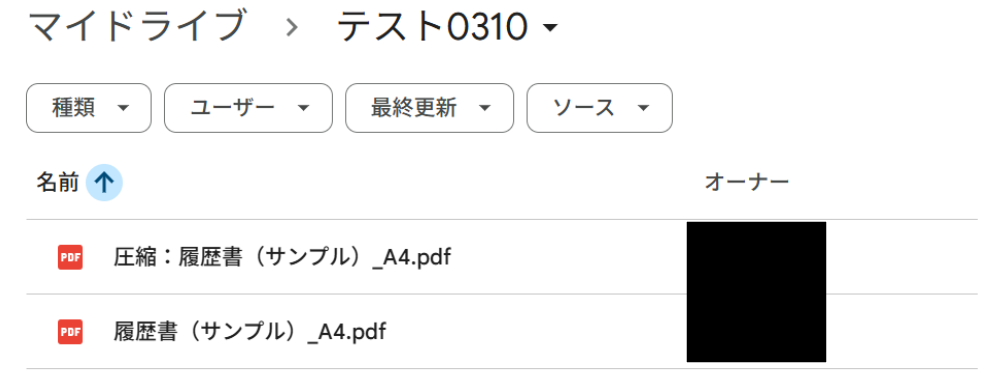Click the caret arrow on the 最終更新 chip

484,108
